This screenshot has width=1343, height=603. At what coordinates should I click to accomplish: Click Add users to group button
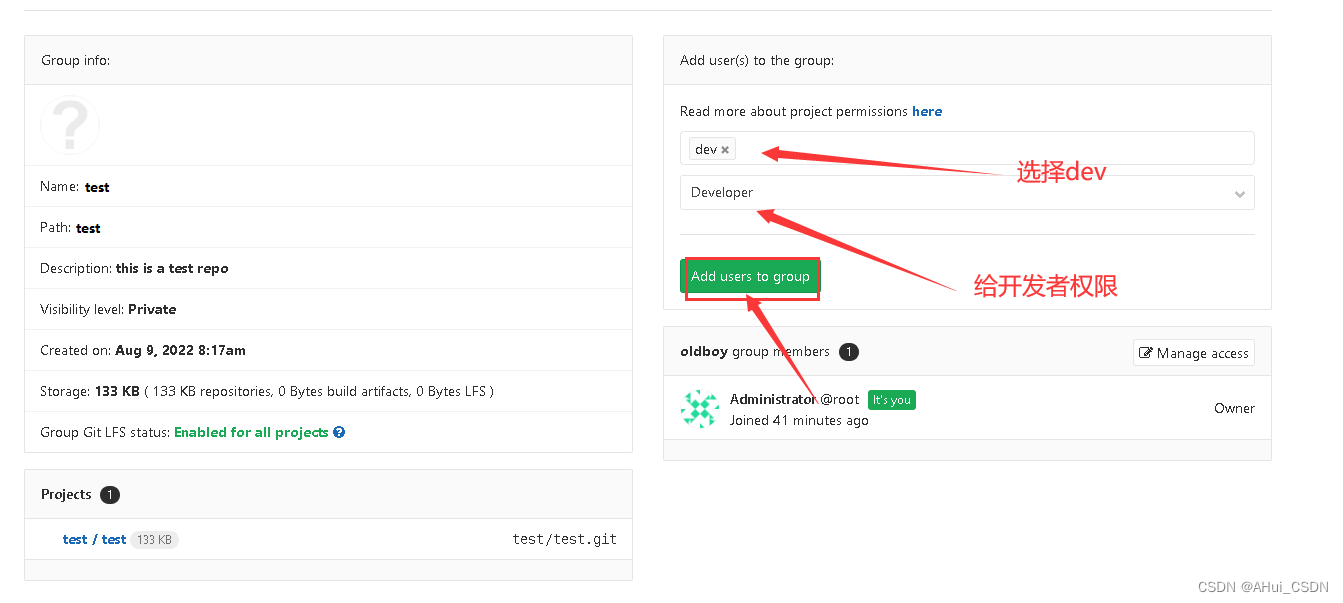point(750,277)
